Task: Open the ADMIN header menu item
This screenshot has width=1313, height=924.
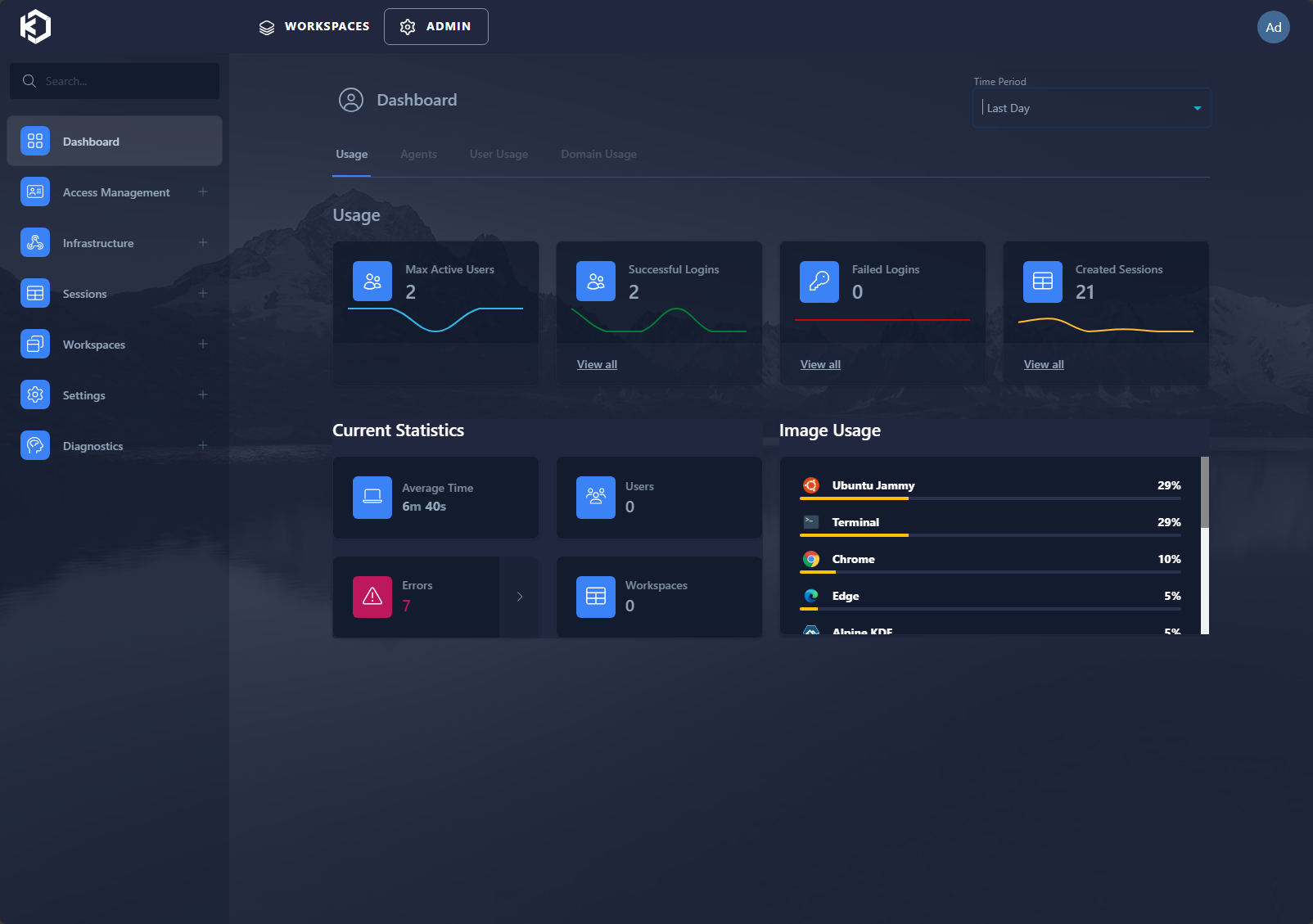Action: click(x=436, y=27)
